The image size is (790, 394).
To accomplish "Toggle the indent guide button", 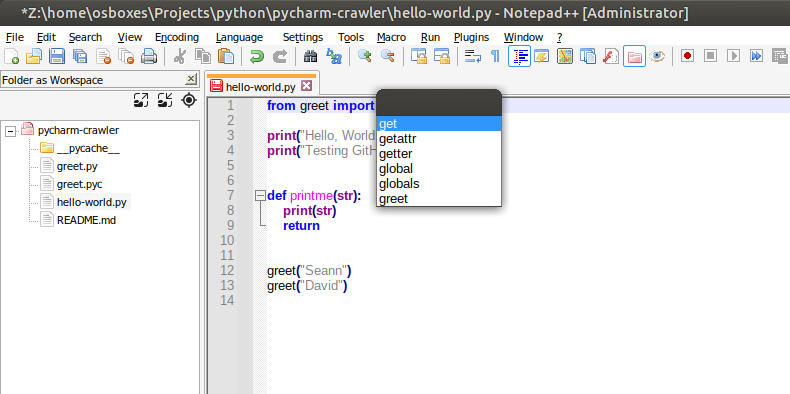I will 519,56.
